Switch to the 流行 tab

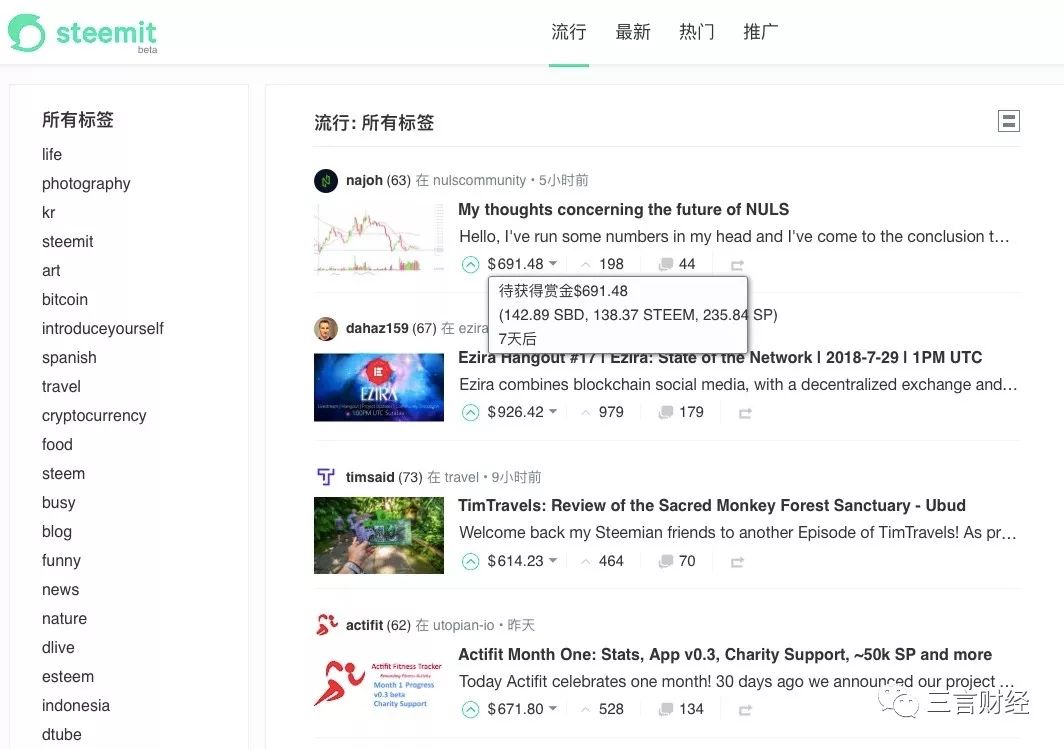569,32
